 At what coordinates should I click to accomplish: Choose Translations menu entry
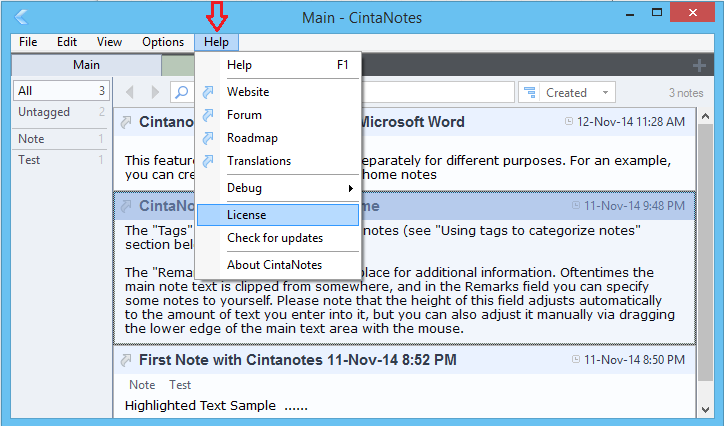point(278,161)
